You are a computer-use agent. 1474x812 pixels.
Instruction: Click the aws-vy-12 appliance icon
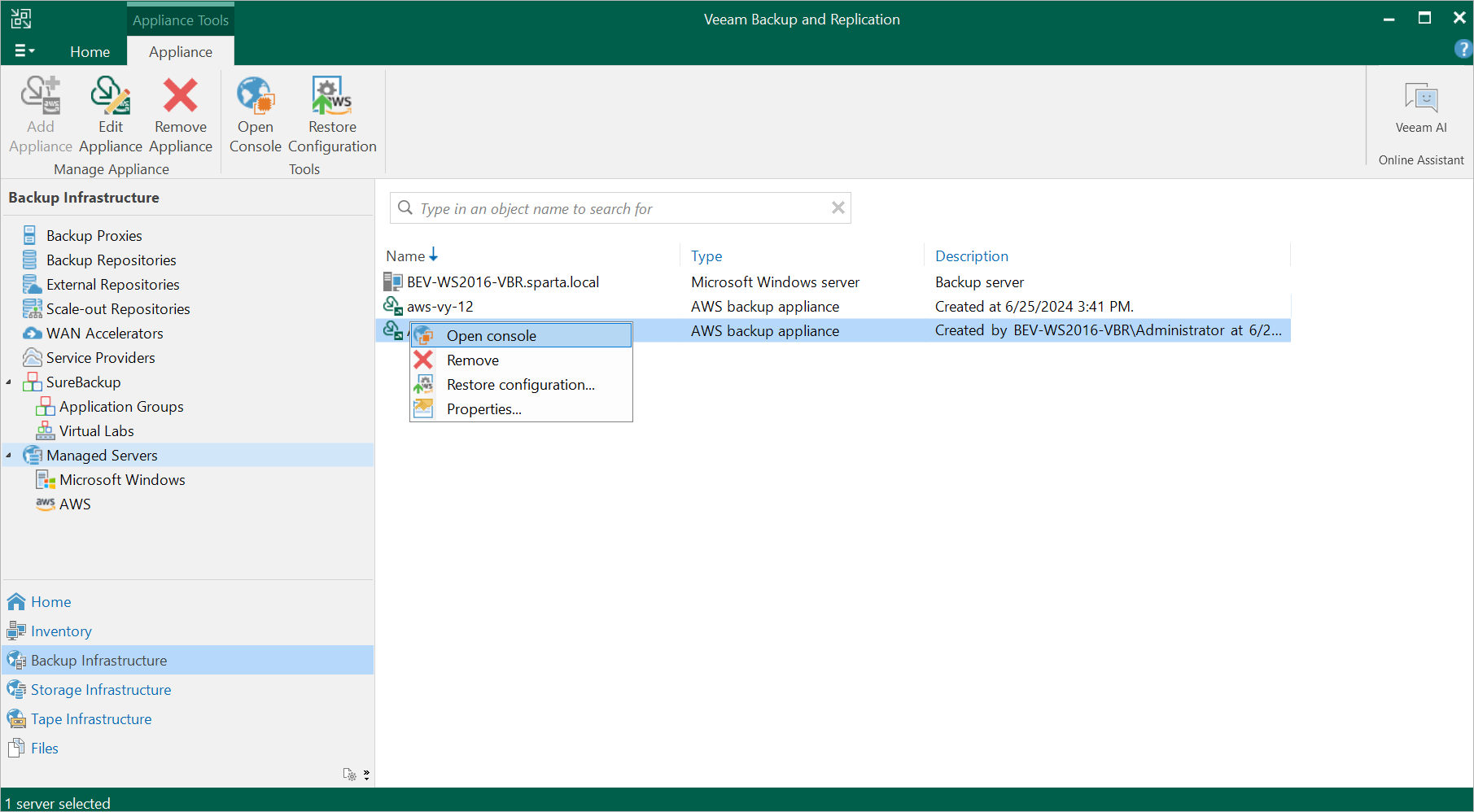tap(393, 306)
